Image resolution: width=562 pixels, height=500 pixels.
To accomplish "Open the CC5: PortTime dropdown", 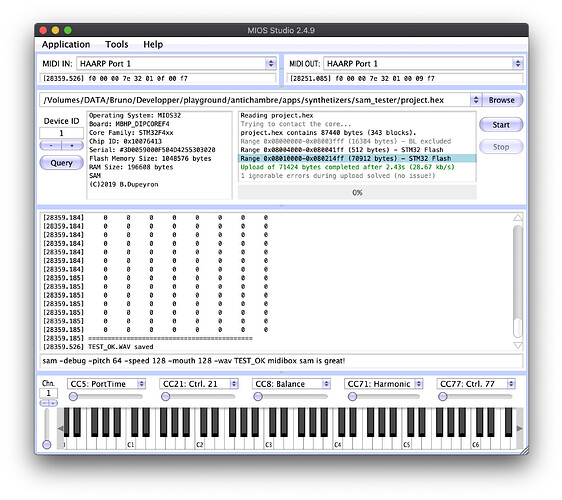I will pyautogui.click(x=142, y=384).
